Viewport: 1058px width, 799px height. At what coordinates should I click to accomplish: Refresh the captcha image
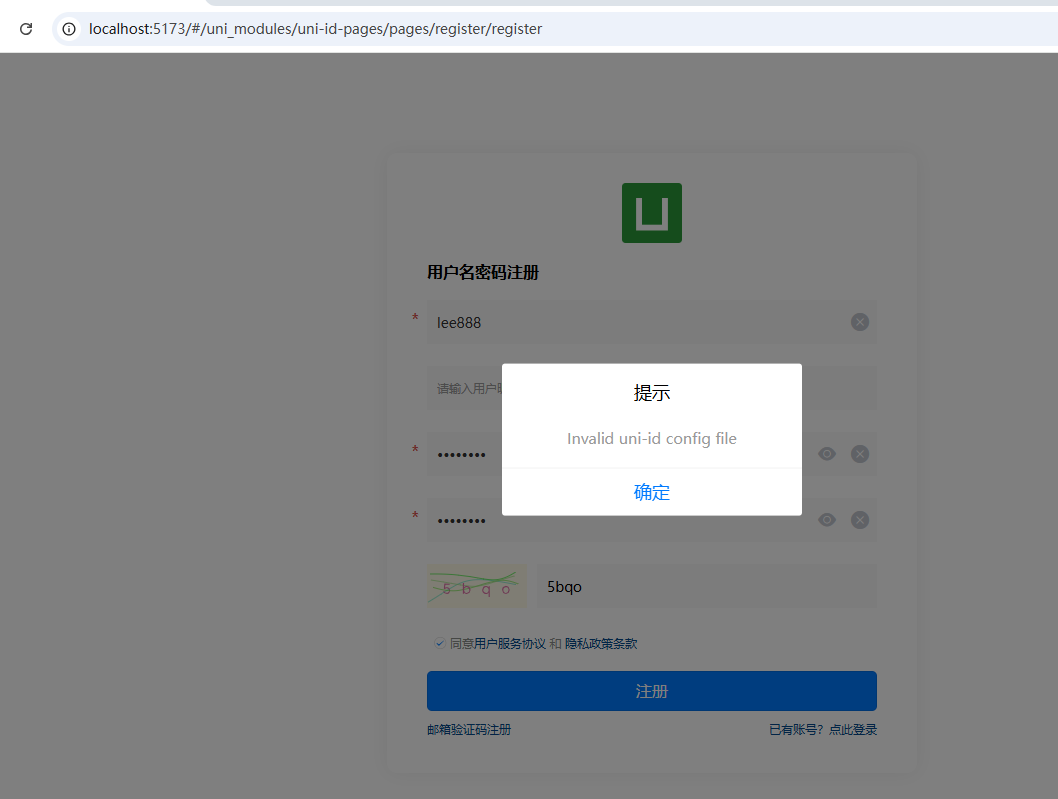[x=477, y=586]
